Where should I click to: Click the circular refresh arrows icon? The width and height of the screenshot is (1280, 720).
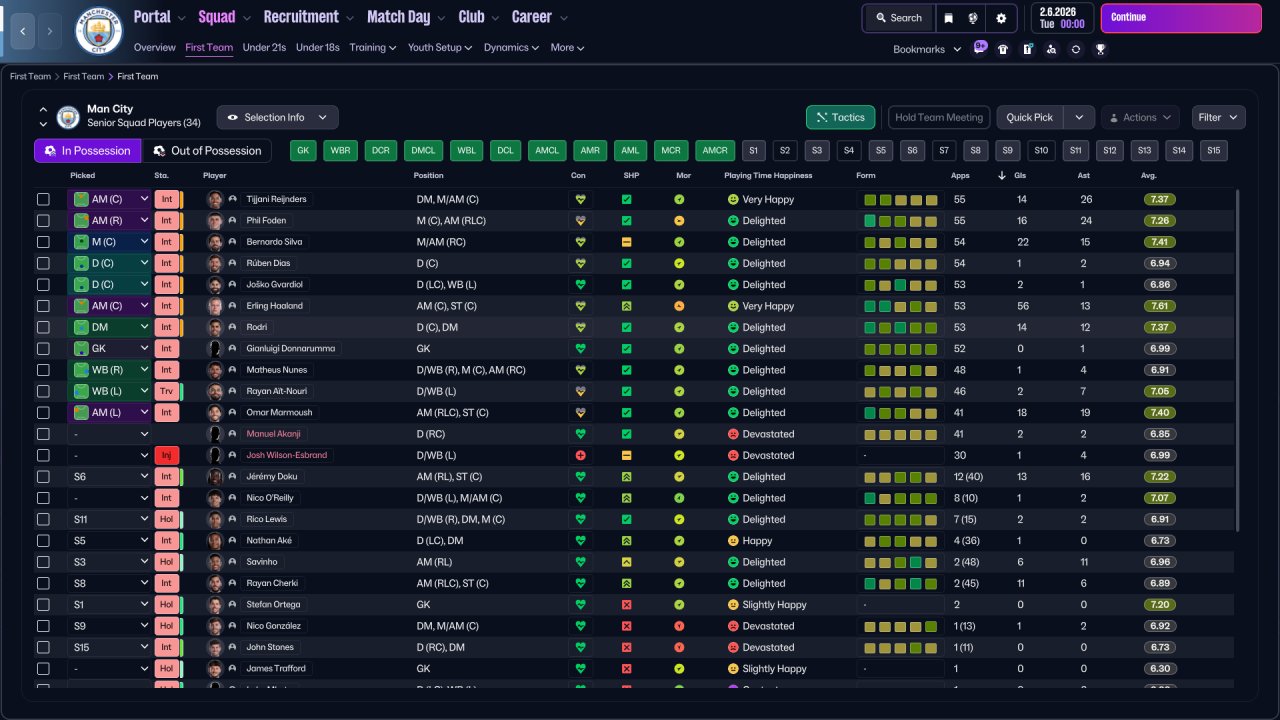click(x=1076, y=49)
